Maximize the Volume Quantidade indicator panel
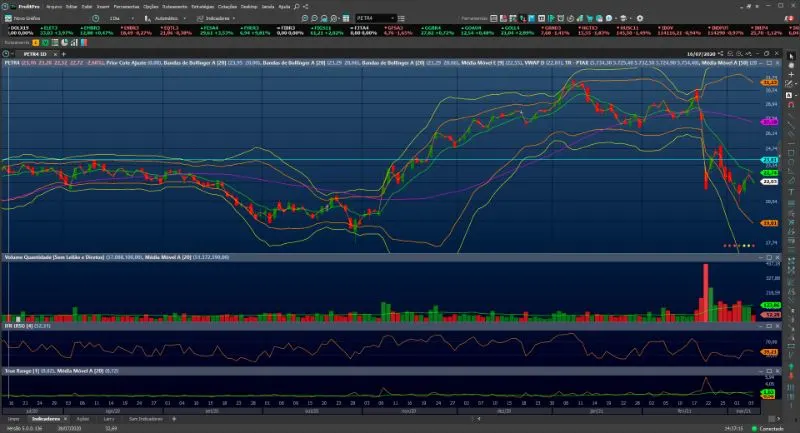The height and width of the screenshot is (433, 800). coord(769,258)
